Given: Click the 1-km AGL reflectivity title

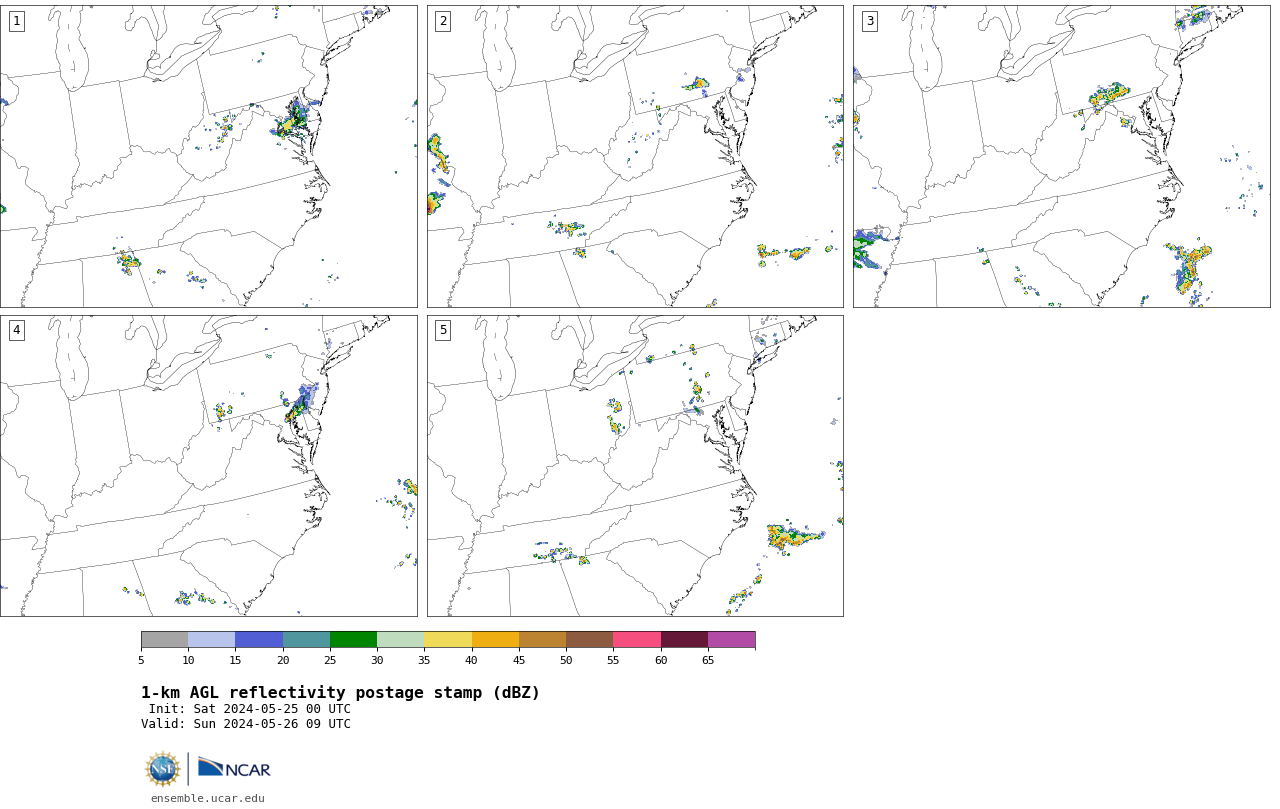Looking at the screenshot, I should point(340,693).
